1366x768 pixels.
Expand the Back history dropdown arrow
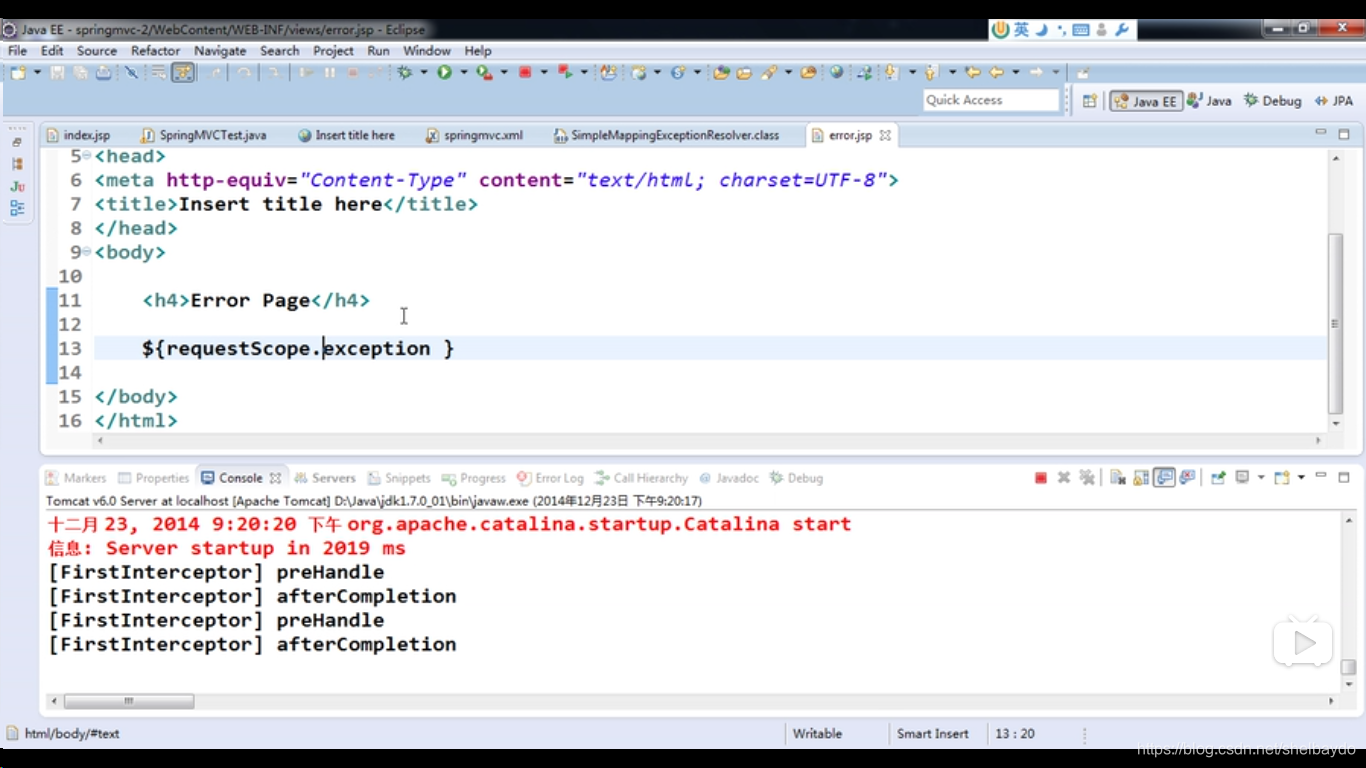[x=1016, y=73]
